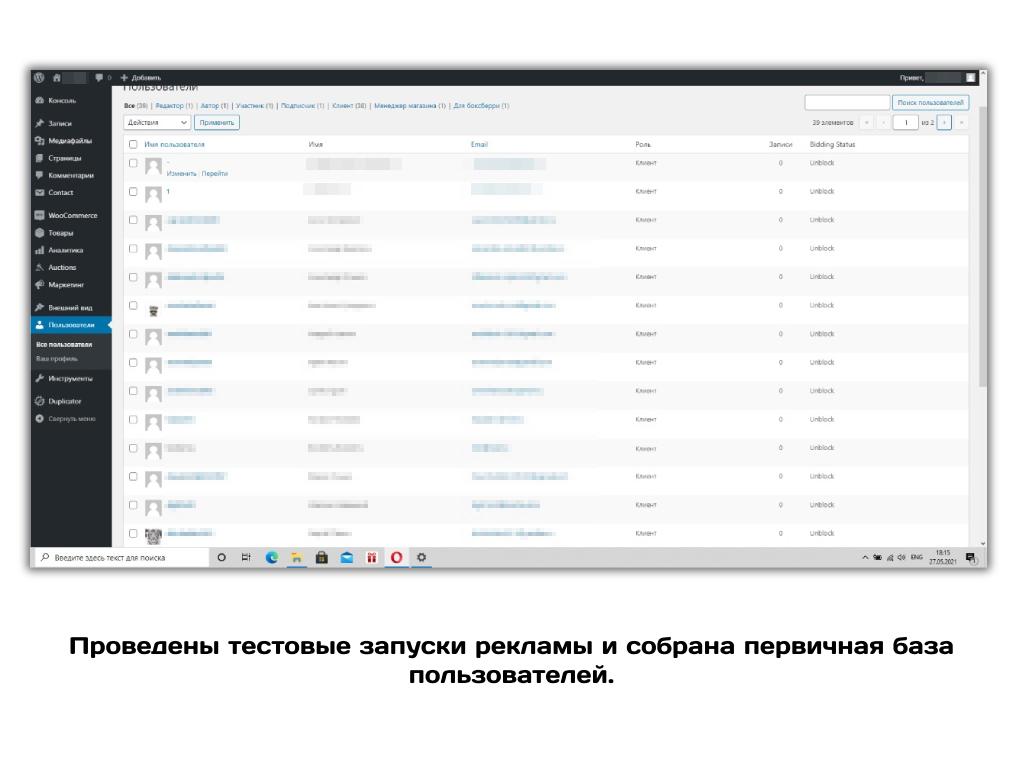Open the Auctions sidebar menu
The image size is (1024, 768).
[x=62, y=267]
